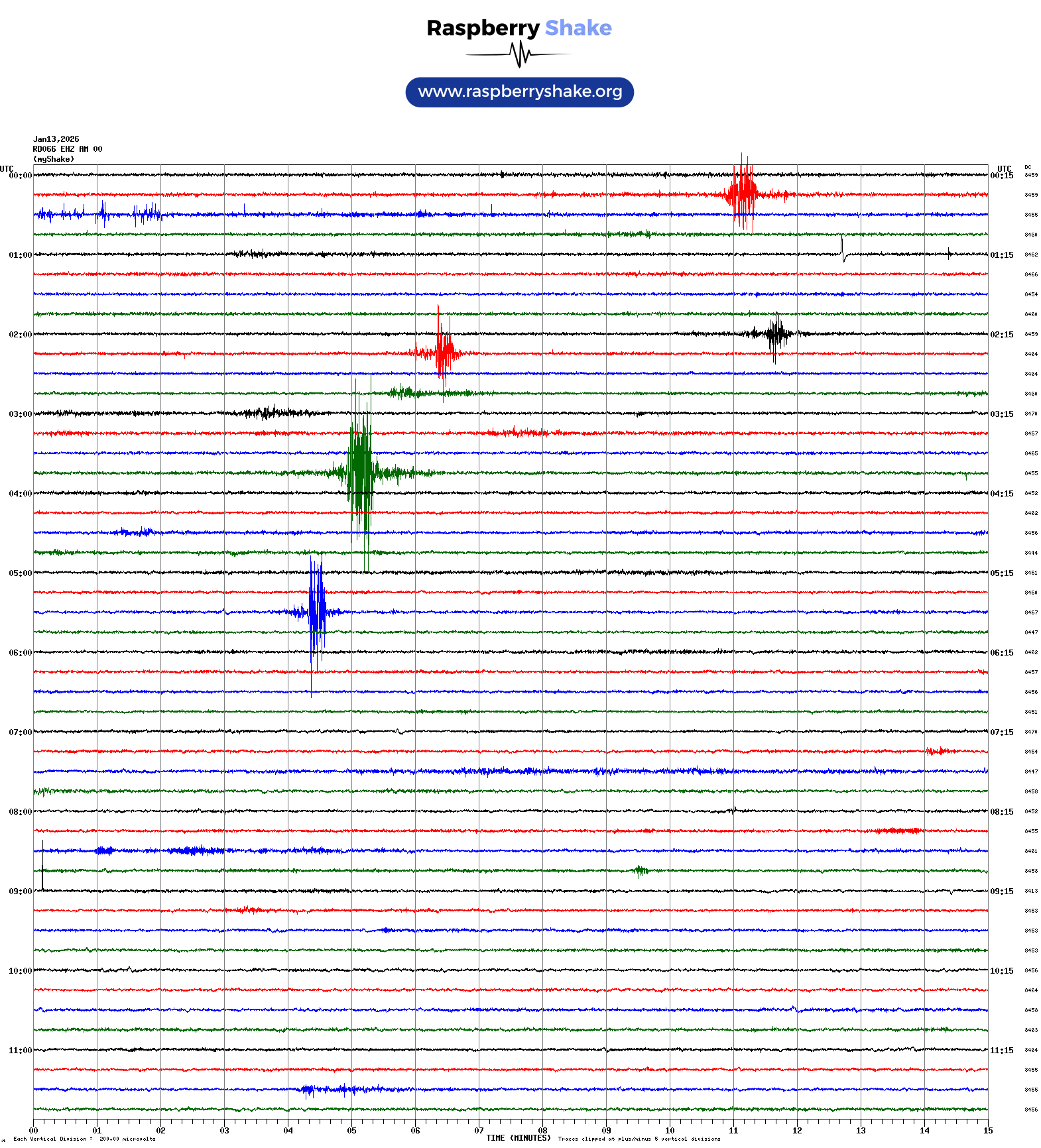Click the seismic waveform icon under the logo
1041x1148 pixels.
coord(519,54)
